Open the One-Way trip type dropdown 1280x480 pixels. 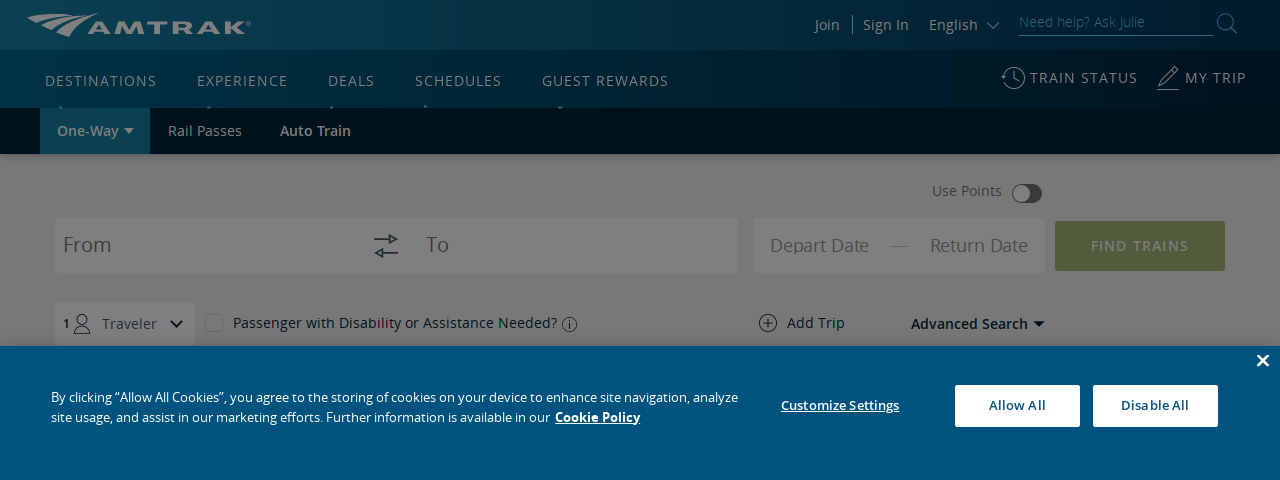(x=95, y=131)
